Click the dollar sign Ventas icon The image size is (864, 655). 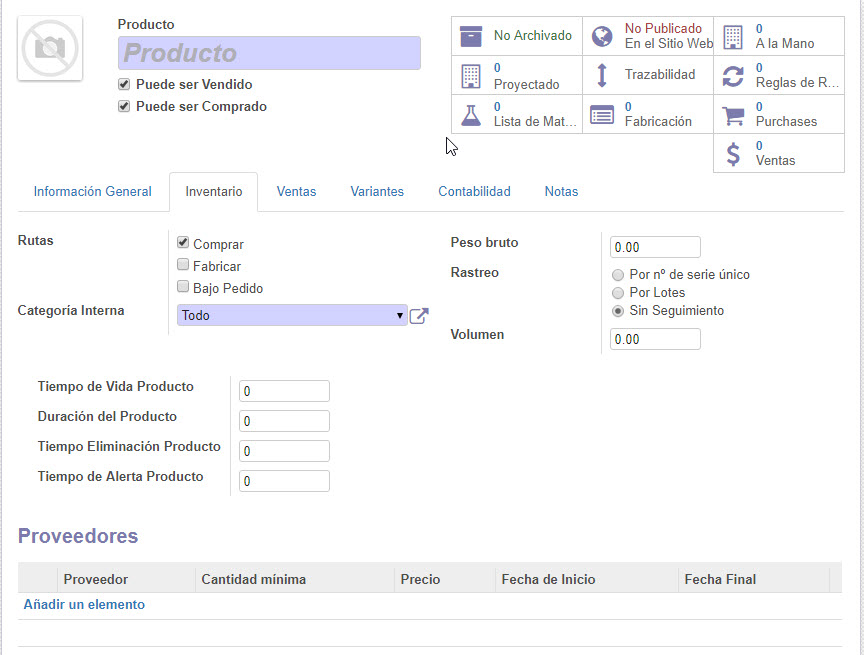(733, 153)
